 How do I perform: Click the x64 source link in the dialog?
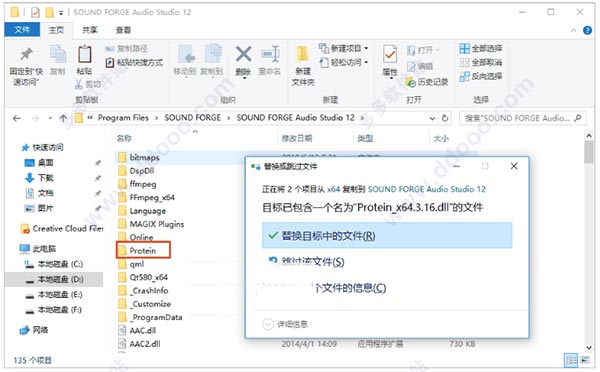333,189
